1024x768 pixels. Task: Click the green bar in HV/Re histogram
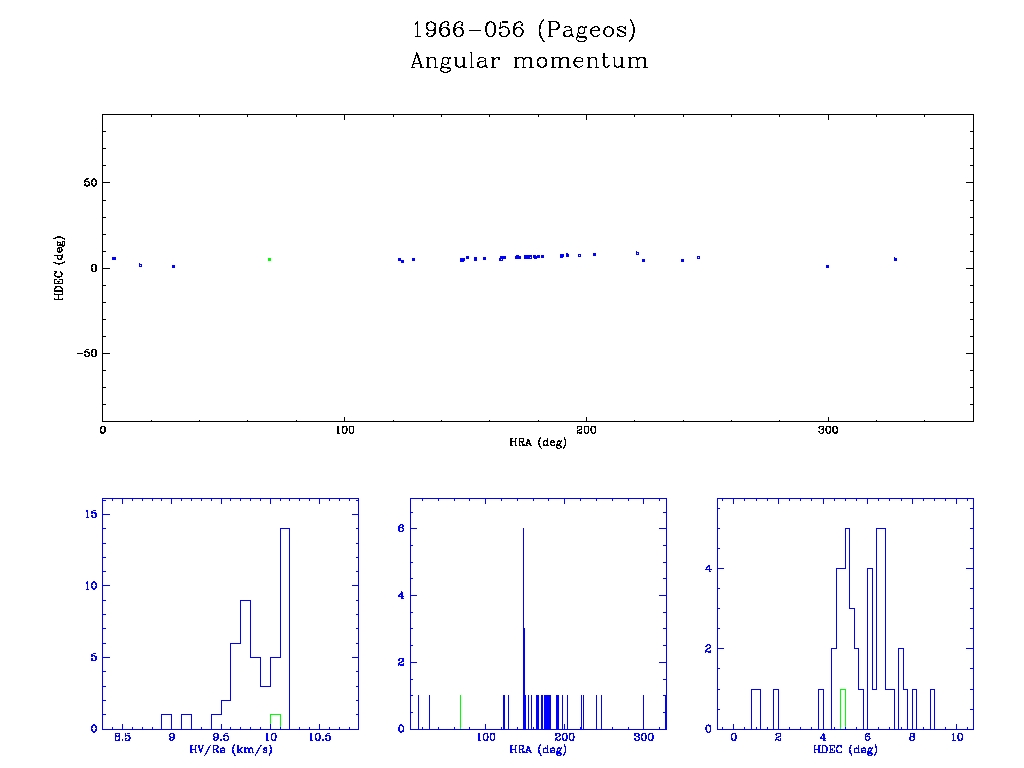tap(275, 721)
